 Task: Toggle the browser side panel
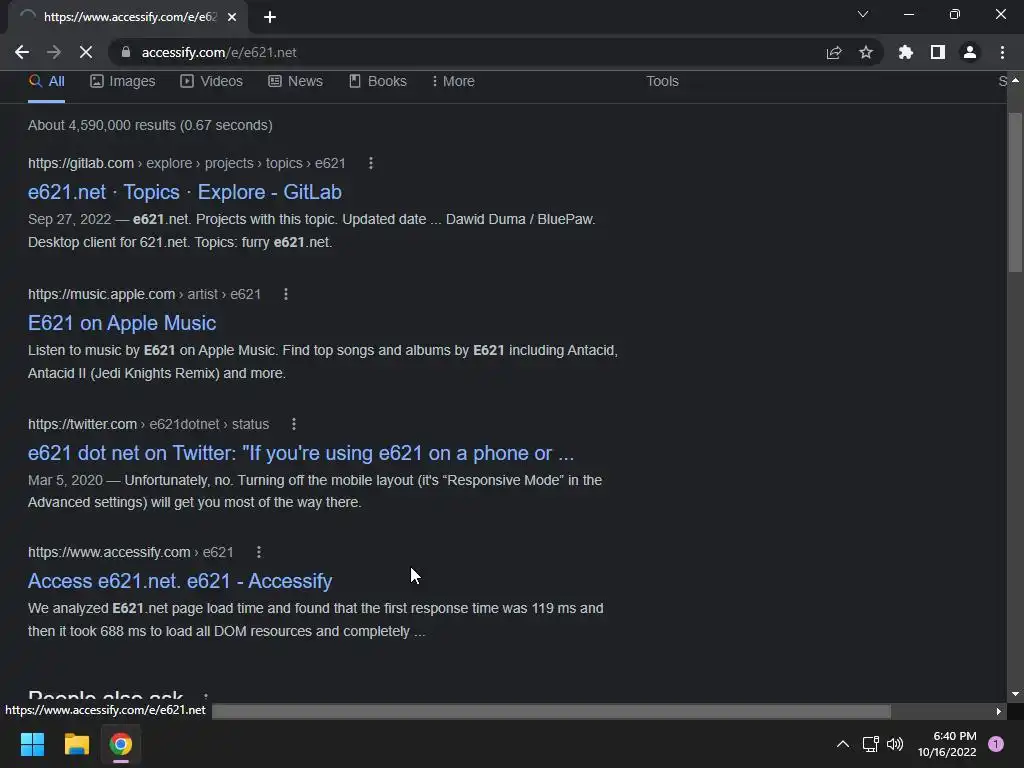point(938,52)
